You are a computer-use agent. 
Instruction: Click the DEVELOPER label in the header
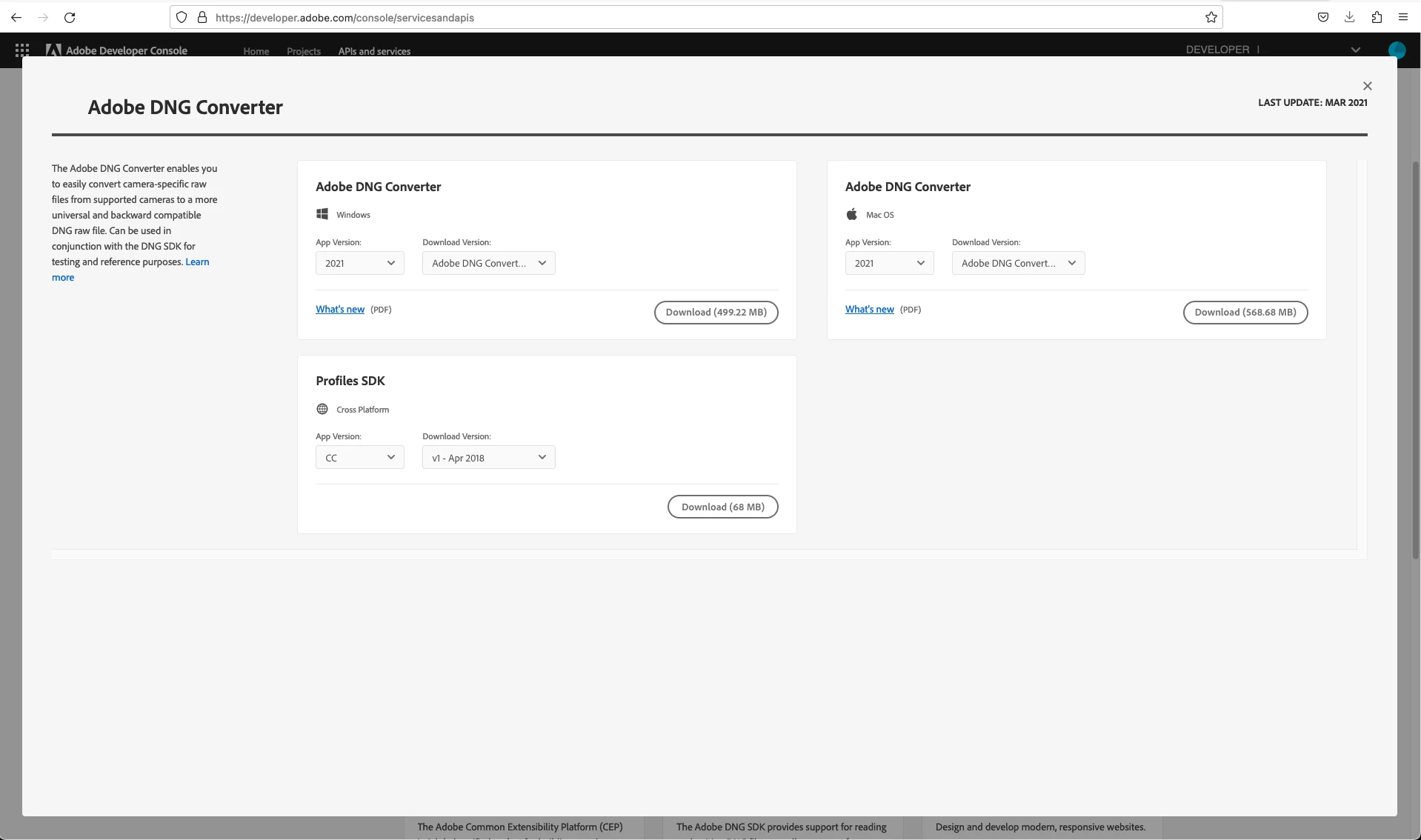pyautogui.click(x=1217, y=50)
